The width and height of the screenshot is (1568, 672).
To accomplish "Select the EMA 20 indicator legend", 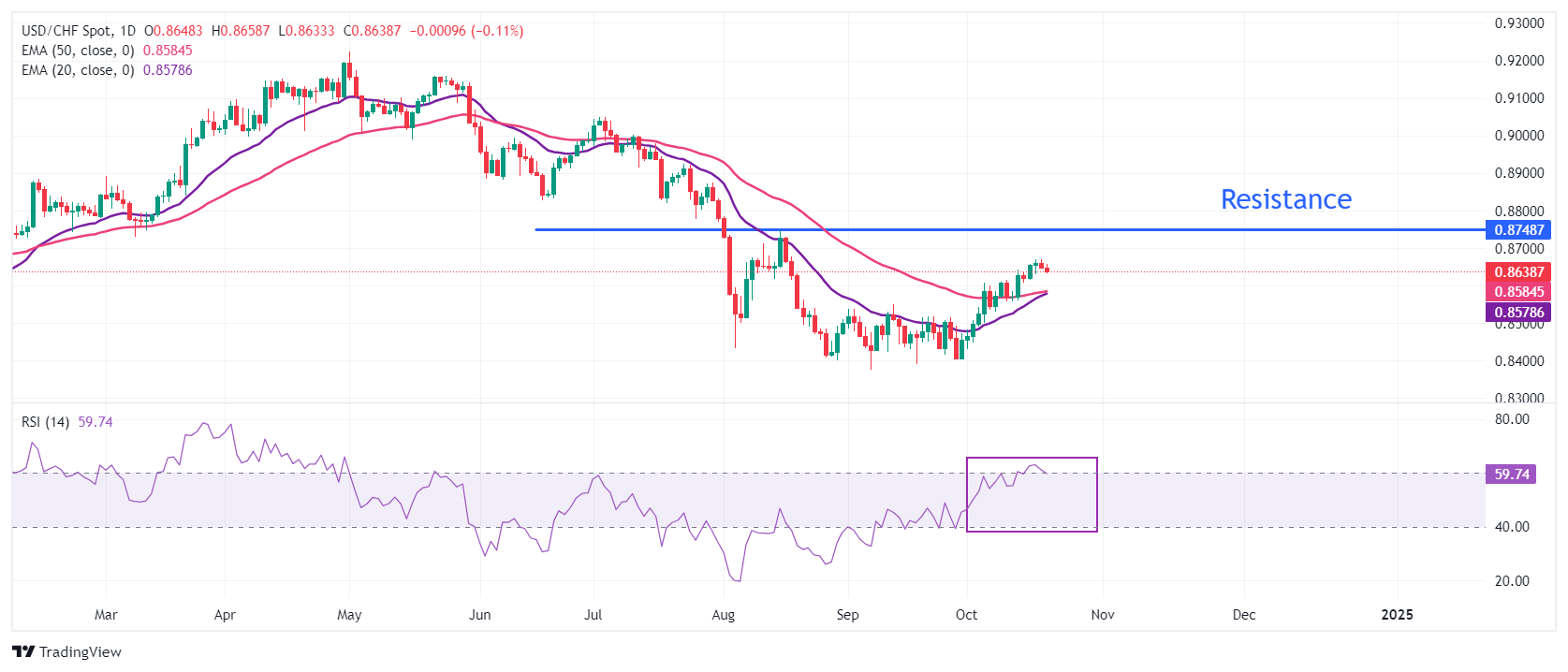I will coord(78,70).
